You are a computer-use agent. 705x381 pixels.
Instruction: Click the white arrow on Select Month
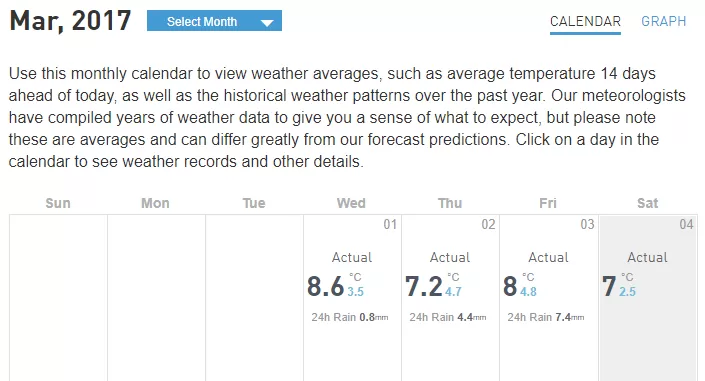(x=267, y=23)
